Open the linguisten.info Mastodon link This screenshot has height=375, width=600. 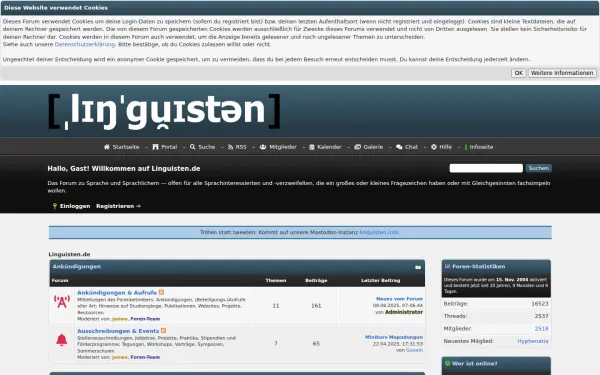tap(379, 232)
